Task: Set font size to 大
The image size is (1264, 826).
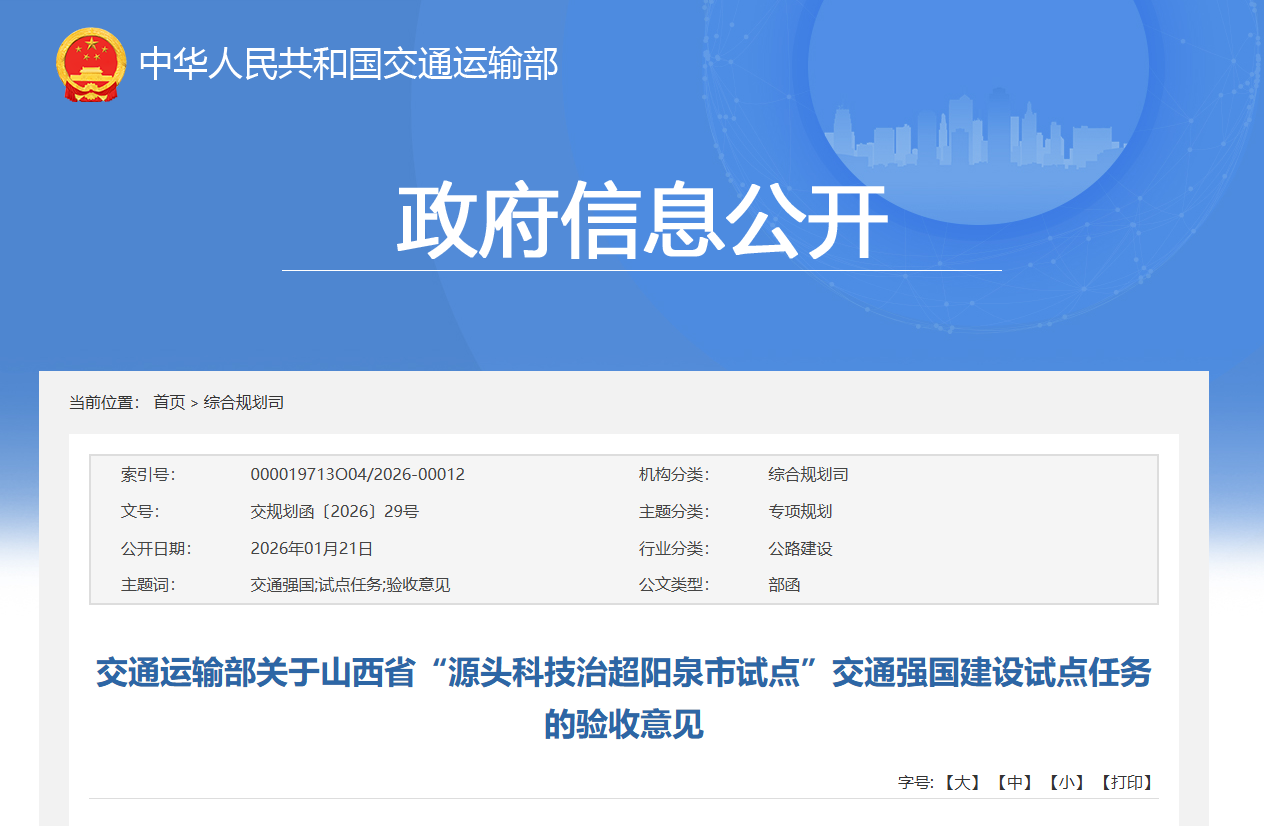Action: (963, 782)
